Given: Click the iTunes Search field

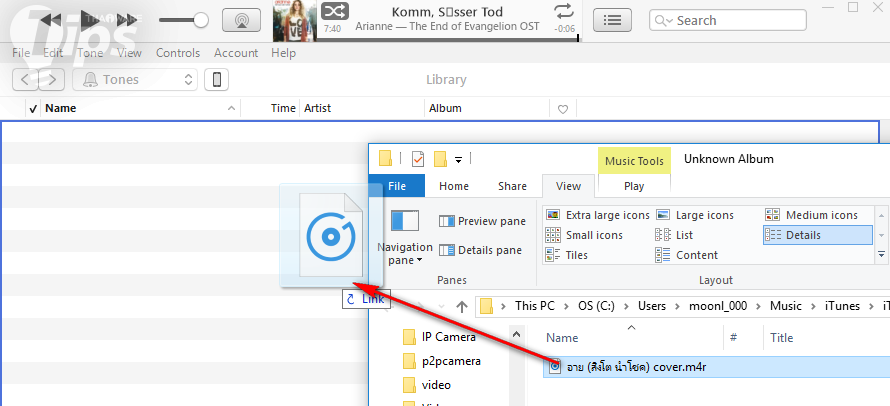Looking at the screenshot, I should click(728, 20).
